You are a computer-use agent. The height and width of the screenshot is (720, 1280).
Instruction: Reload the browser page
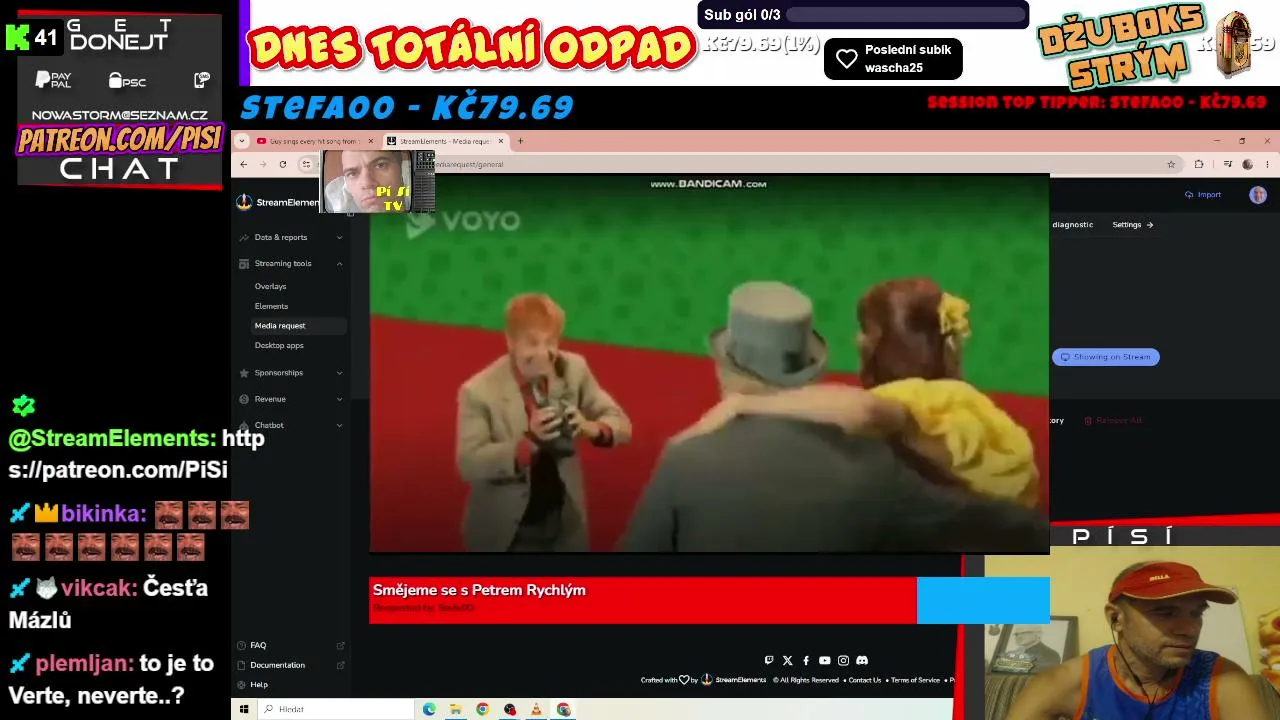283,164
